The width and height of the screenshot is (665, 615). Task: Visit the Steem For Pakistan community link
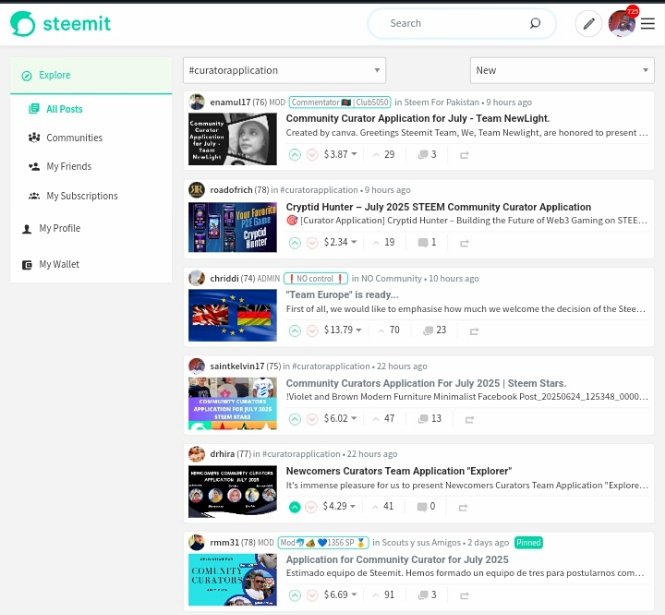pyautogui.click(x=441, y=102)
